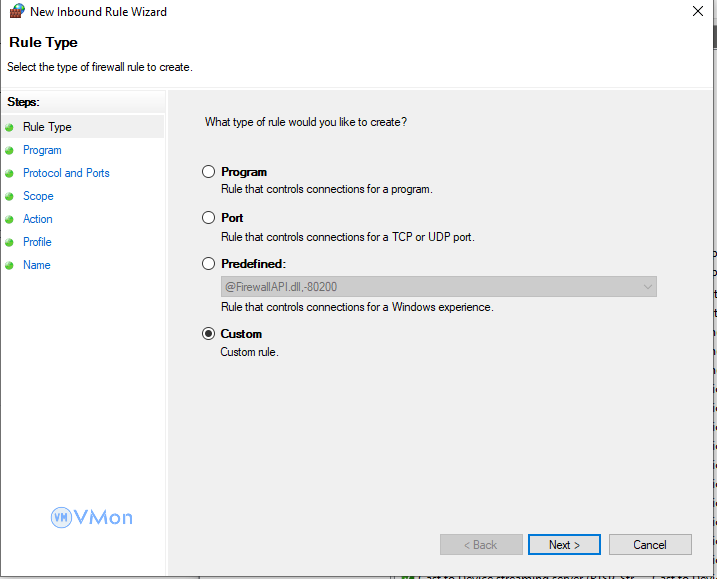This screenshot has width=717, height=579.
Task: Click the green bullet beside Name step
Action: (10, 266)
